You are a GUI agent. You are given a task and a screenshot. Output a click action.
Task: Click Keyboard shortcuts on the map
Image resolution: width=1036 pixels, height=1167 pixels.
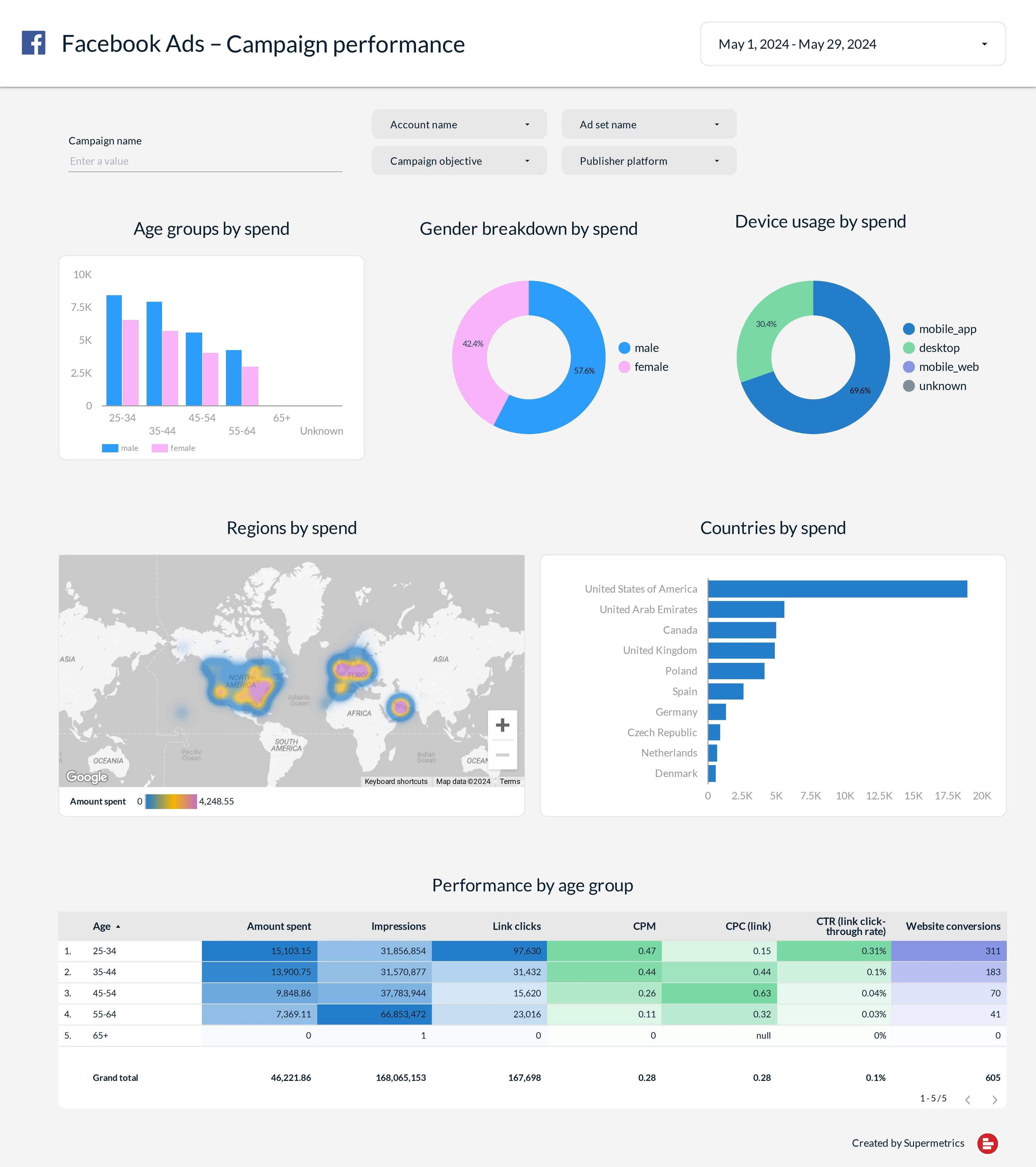click(x=396, y=781)
